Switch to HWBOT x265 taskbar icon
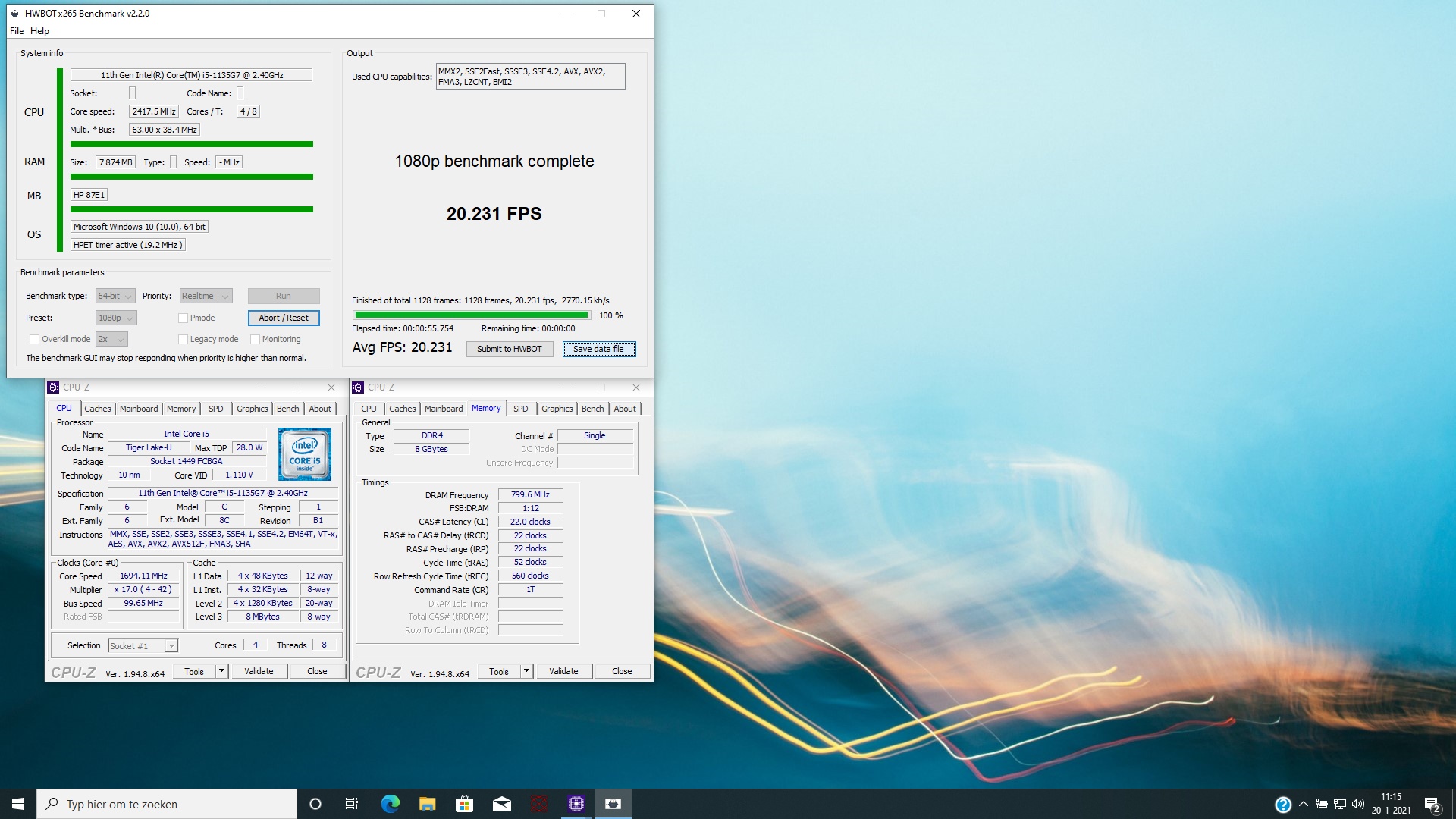Image resolution: width=1456 pixels, height=819 pixels. (613, 804)
